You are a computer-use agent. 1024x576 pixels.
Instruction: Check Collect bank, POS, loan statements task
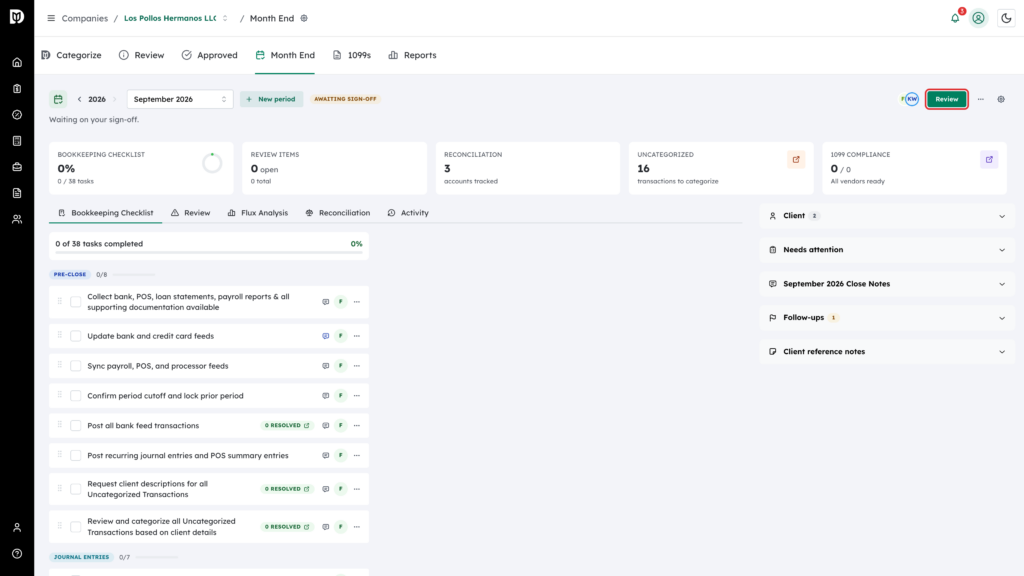pyautogui.click(x=76, y=302)
